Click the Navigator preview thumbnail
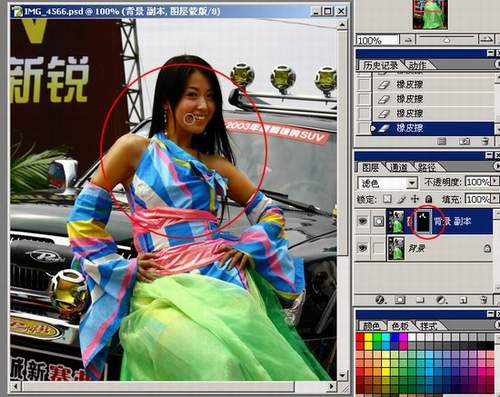Image resolution: width=500 pixels, height=397 pixels. click(430, 14)
